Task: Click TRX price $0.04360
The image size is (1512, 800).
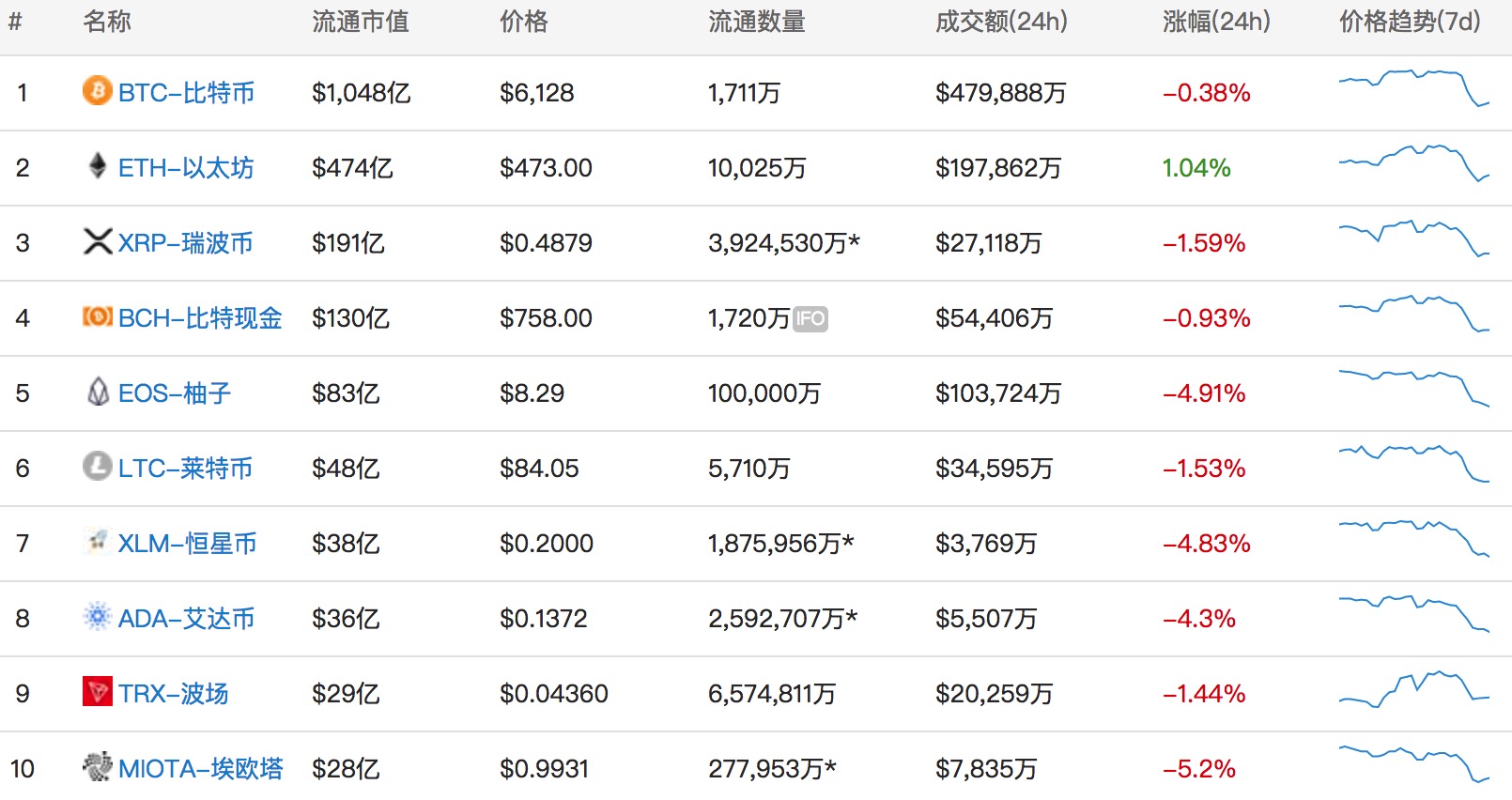Action: [x=554, y=694]
